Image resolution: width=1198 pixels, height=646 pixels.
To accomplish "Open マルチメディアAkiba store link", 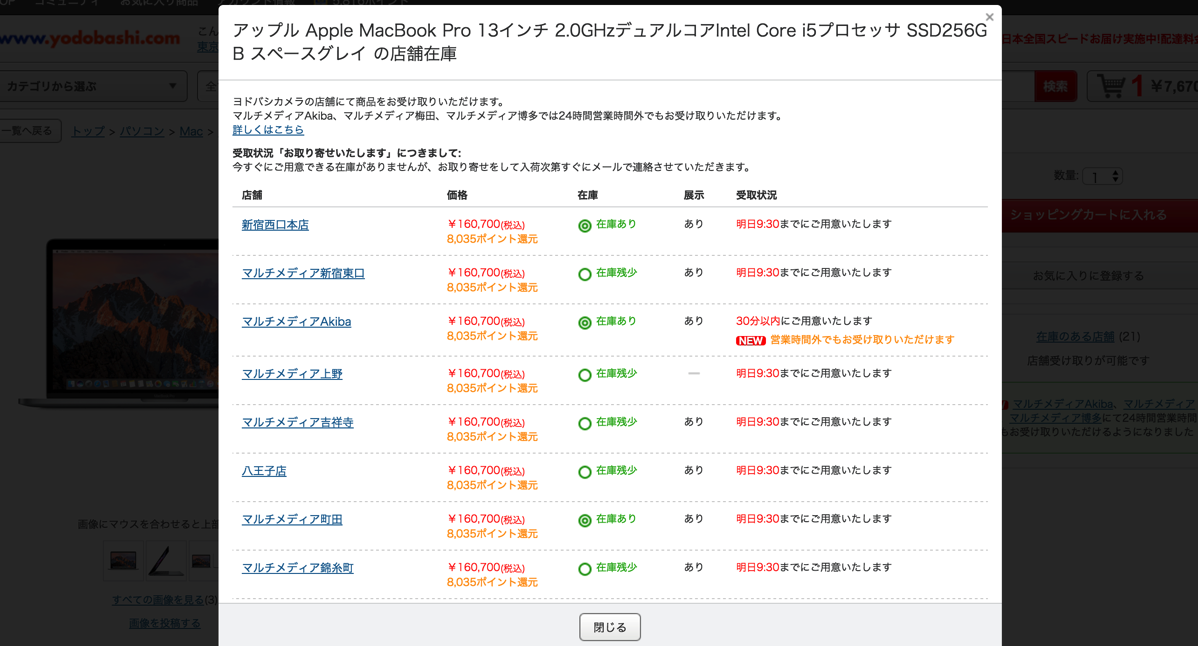I will pos(296,321).
